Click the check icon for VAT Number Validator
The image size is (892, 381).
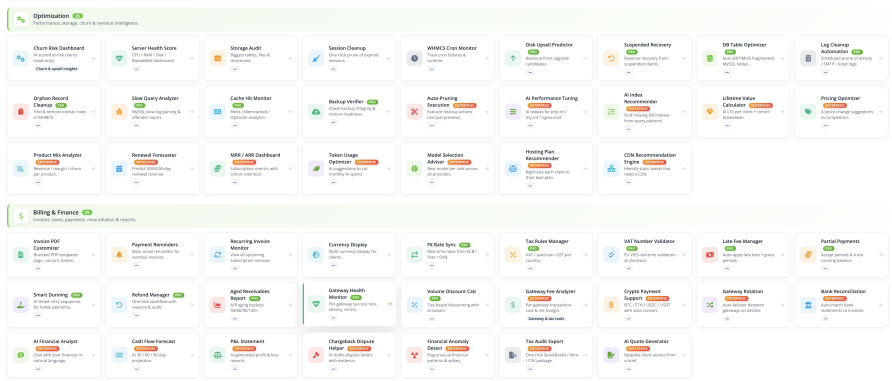(x=612, y=255)
